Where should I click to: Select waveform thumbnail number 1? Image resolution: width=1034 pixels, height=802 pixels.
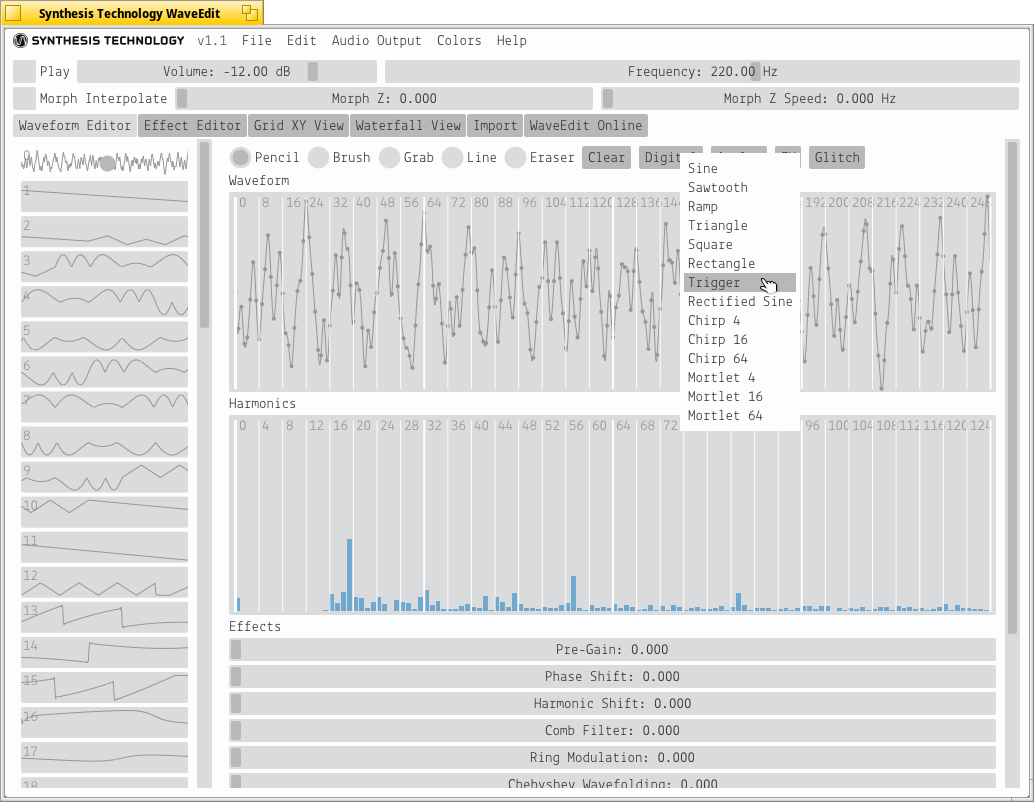tap(104, 197)
